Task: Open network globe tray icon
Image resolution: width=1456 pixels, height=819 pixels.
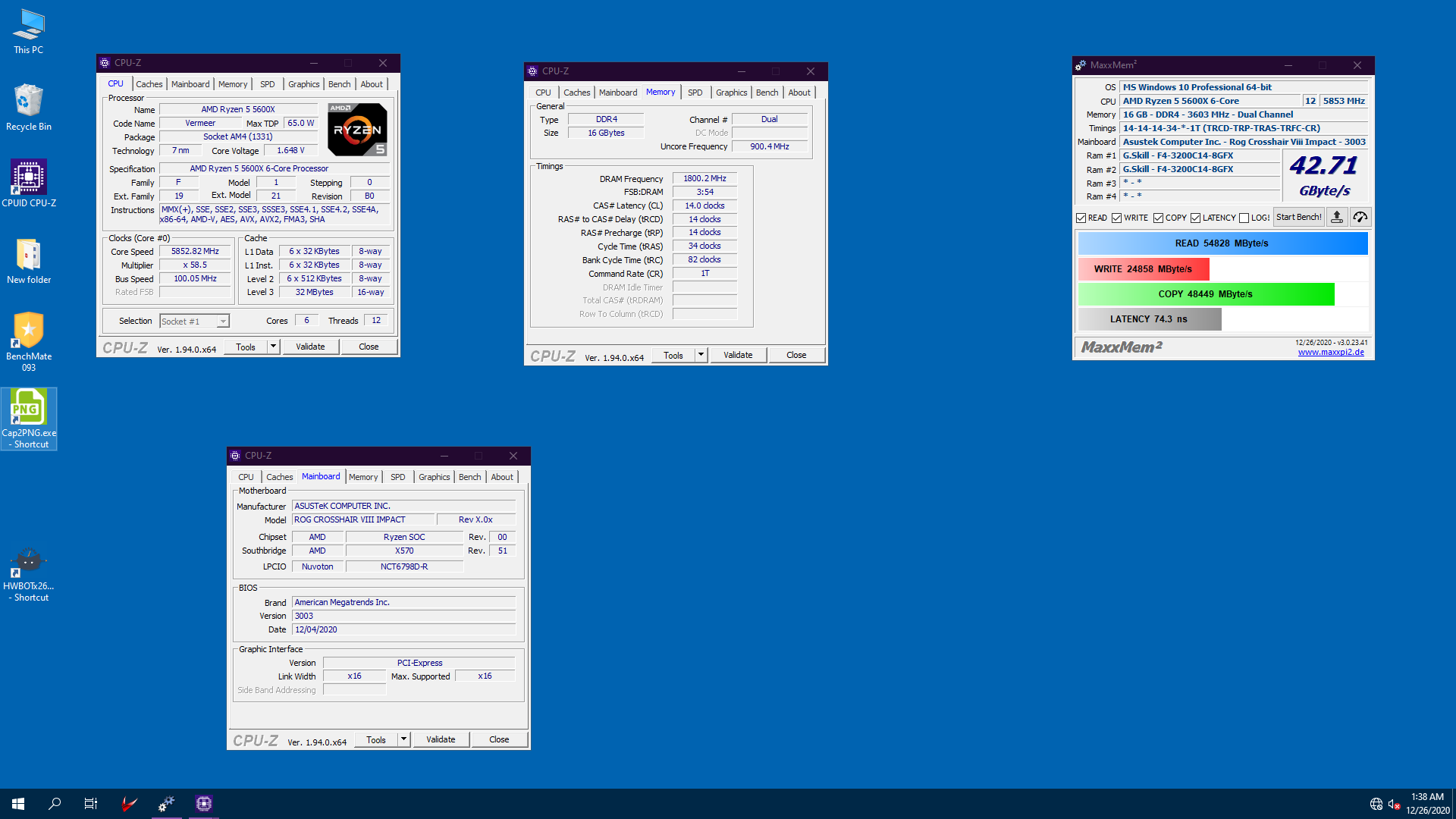Action: pos(1376,804)
